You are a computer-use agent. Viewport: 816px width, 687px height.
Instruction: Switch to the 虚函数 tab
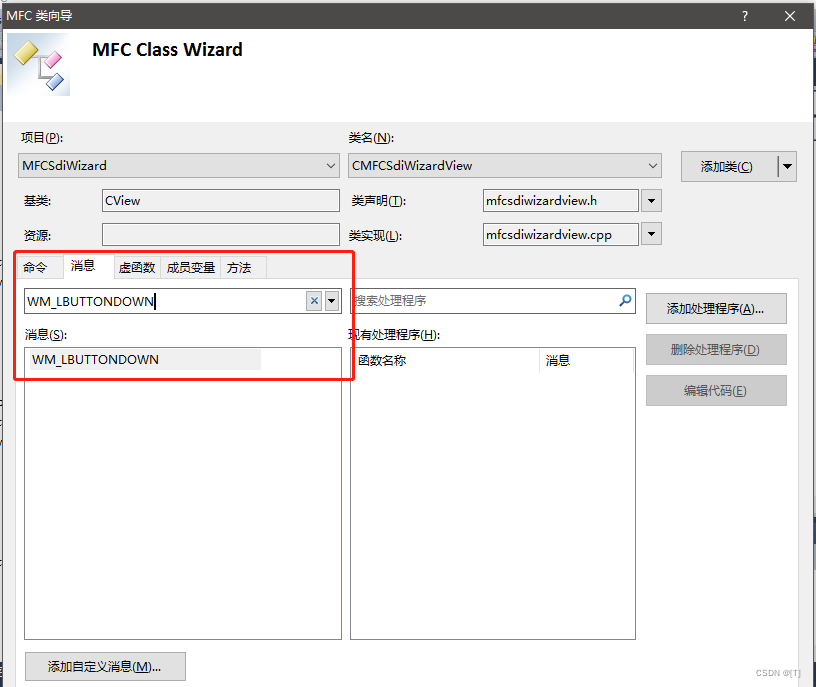click(x=136, y=267)
